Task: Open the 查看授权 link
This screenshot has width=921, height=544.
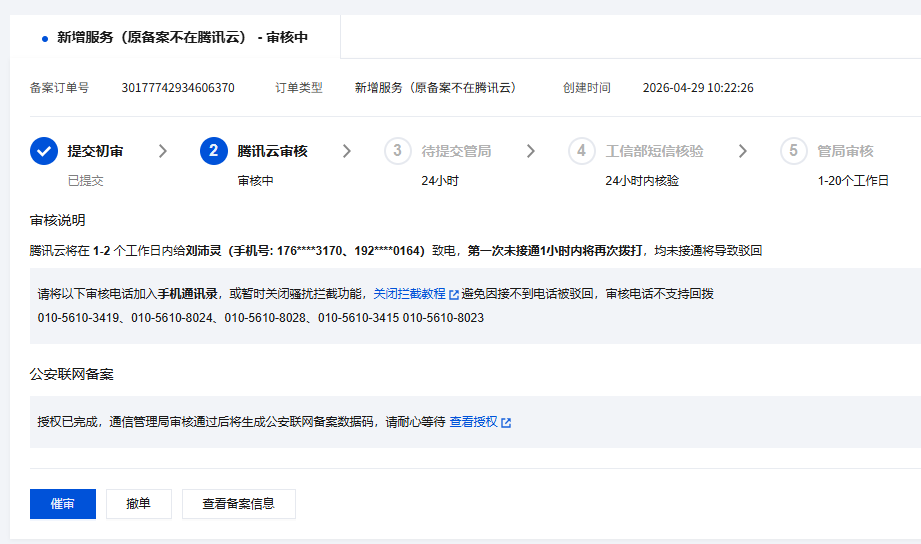Action: click(x=473, y=422)
